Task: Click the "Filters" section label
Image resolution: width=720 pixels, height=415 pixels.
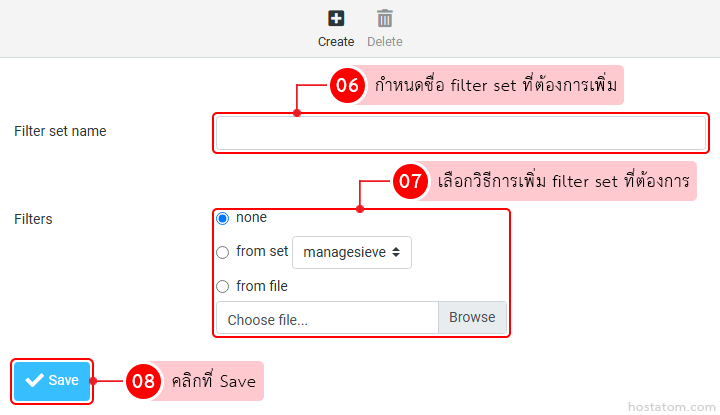Action: point(33,218)
